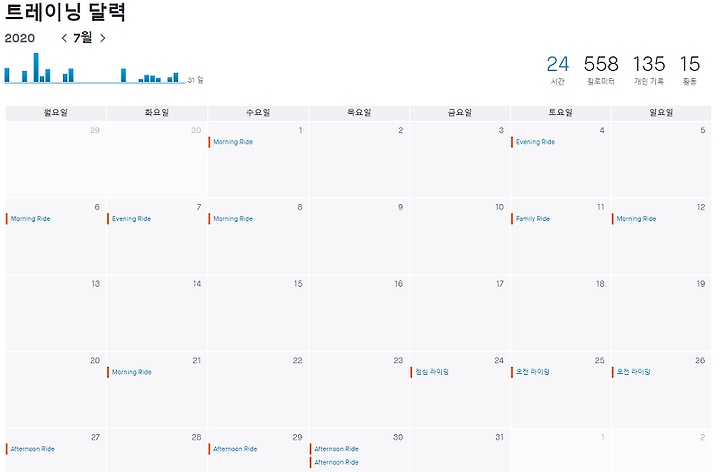
Task: Open Morning Ride on July 1
Action: tap(233, 142)
